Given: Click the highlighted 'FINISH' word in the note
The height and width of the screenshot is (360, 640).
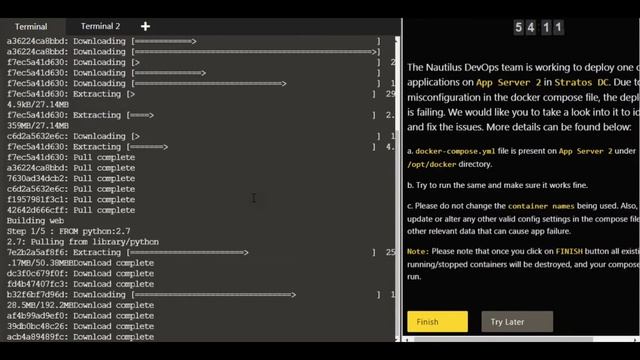Looking at the screenshot, I should tap(569, 251).
